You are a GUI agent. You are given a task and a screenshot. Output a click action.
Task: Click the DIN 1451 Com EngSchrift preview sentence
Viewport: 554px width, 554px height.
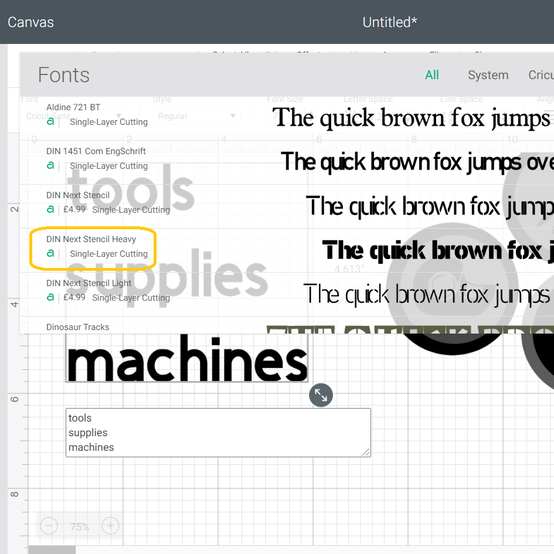(417, 162)
